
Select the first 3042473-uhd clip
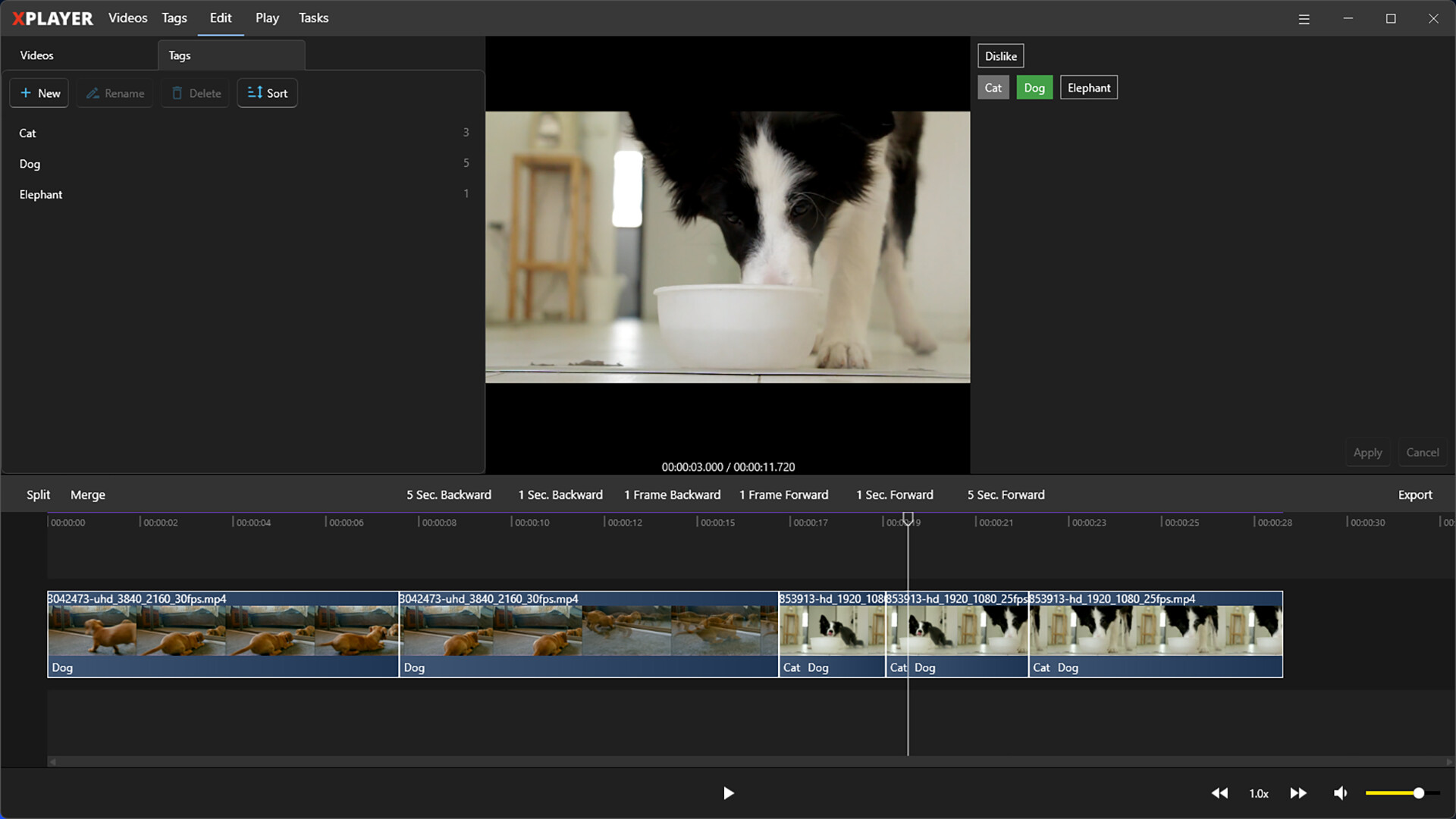point(223,635)
